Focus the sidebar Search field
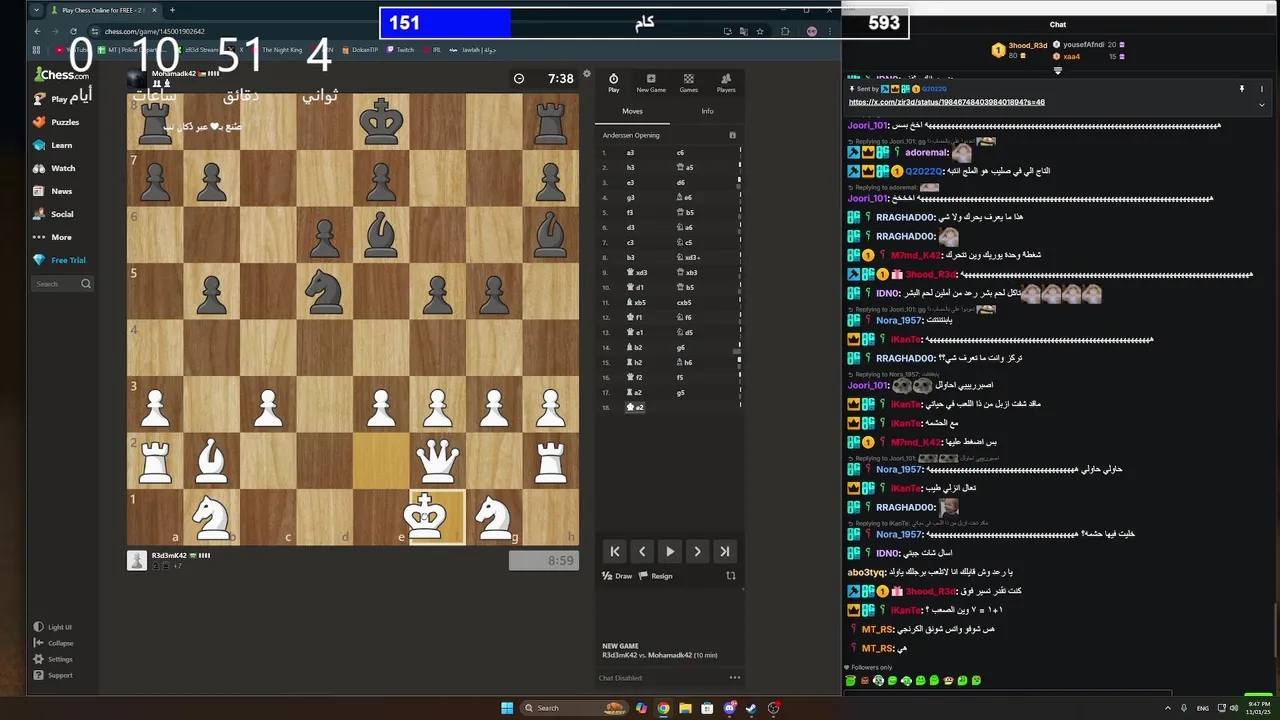1280x720 pixels. (x=63, y=284)
